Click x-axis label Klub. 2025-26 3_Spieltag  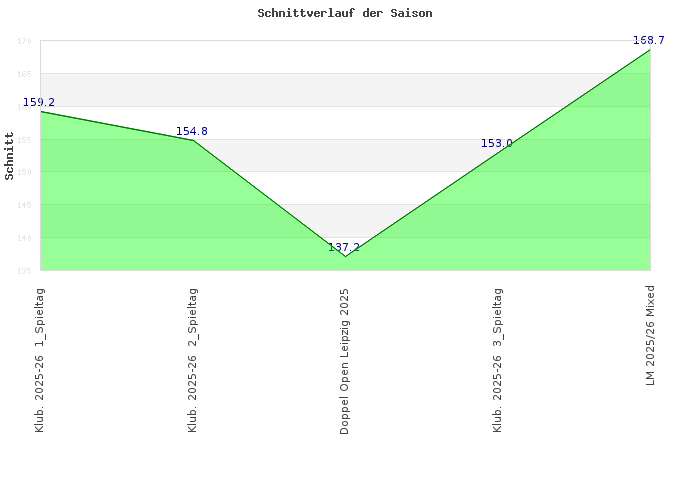[498, 360]
